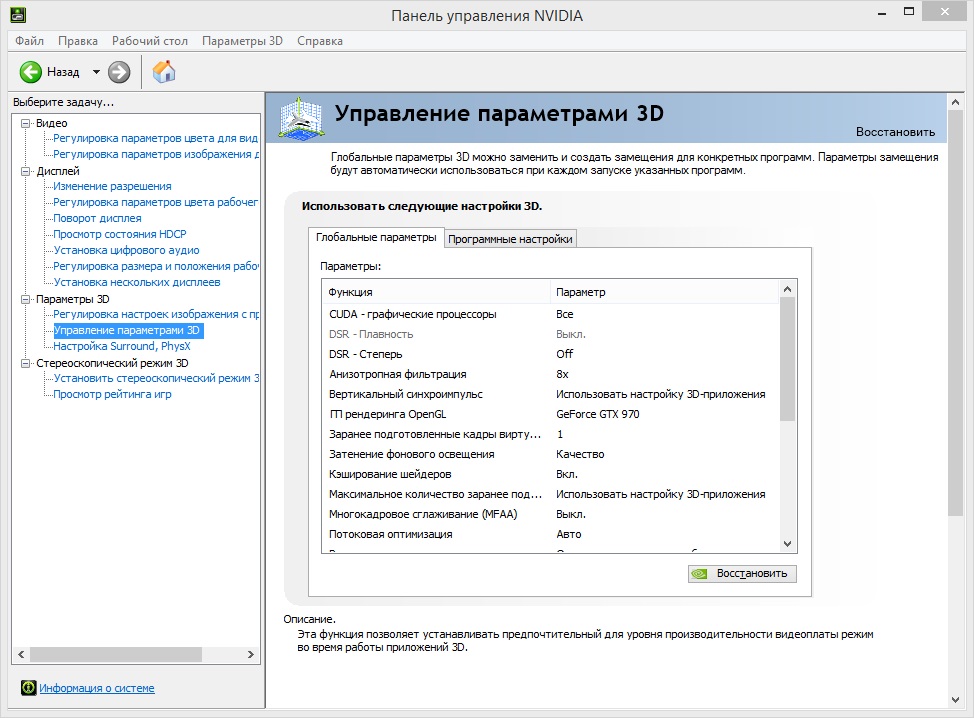Open the Параметры 3D menu
974x718 pixels.
[242, 41]
